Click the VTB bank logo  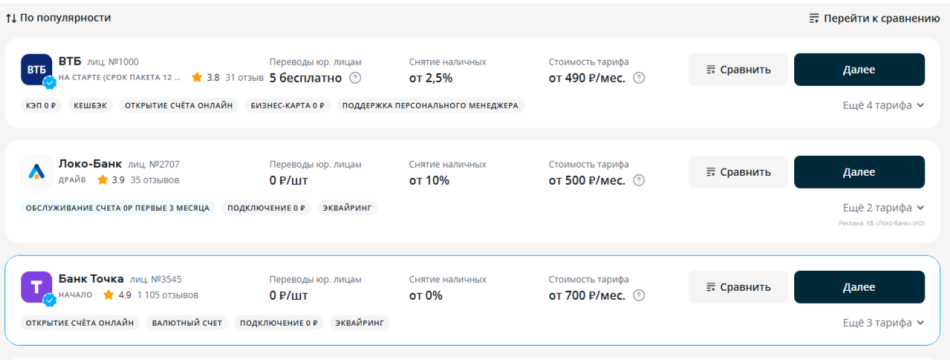tap(36, 69)
